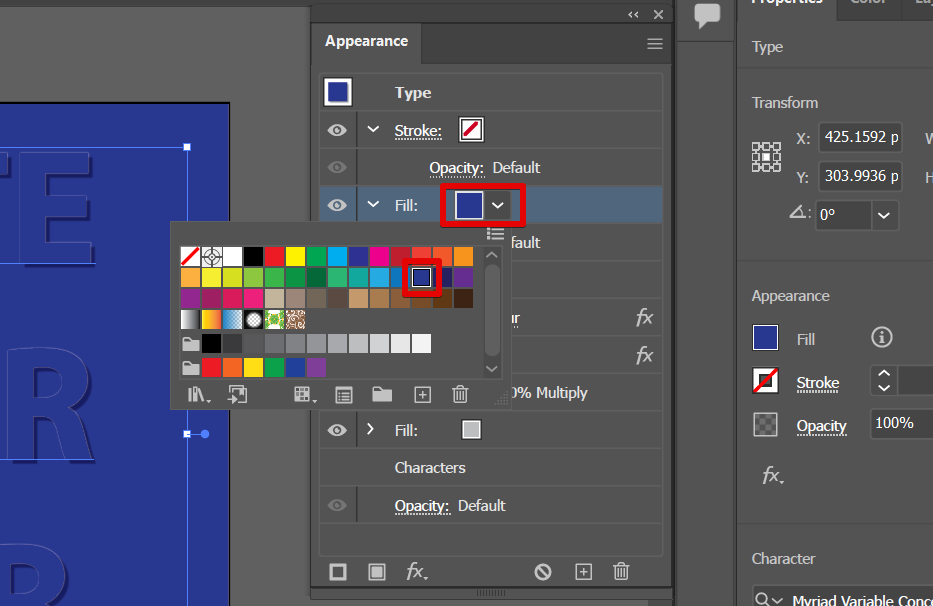Select the Appearance panel tab
The height and width of the screenshot is (606, 933).
tap(366, 42)
